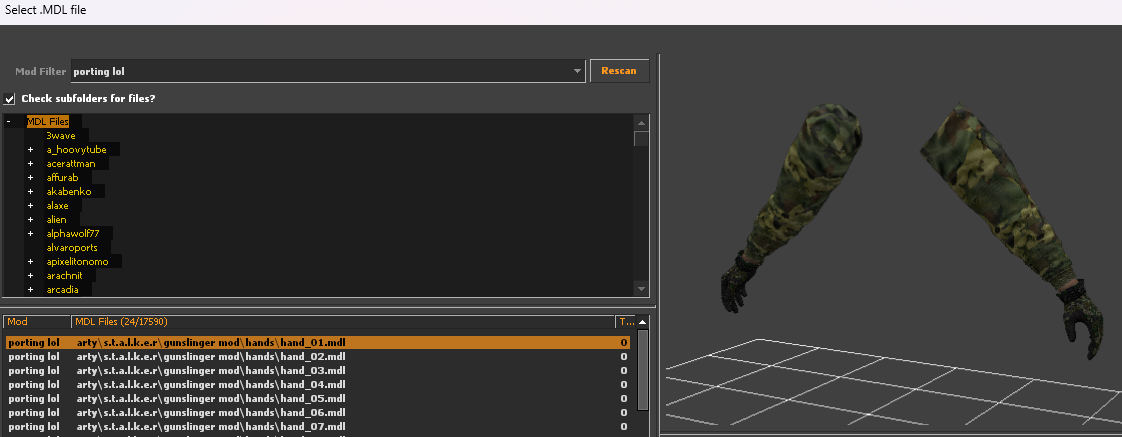The height and width of the screenshot is (437, 1122).
Task: Select the alaxe tree item
Action: 57,206
